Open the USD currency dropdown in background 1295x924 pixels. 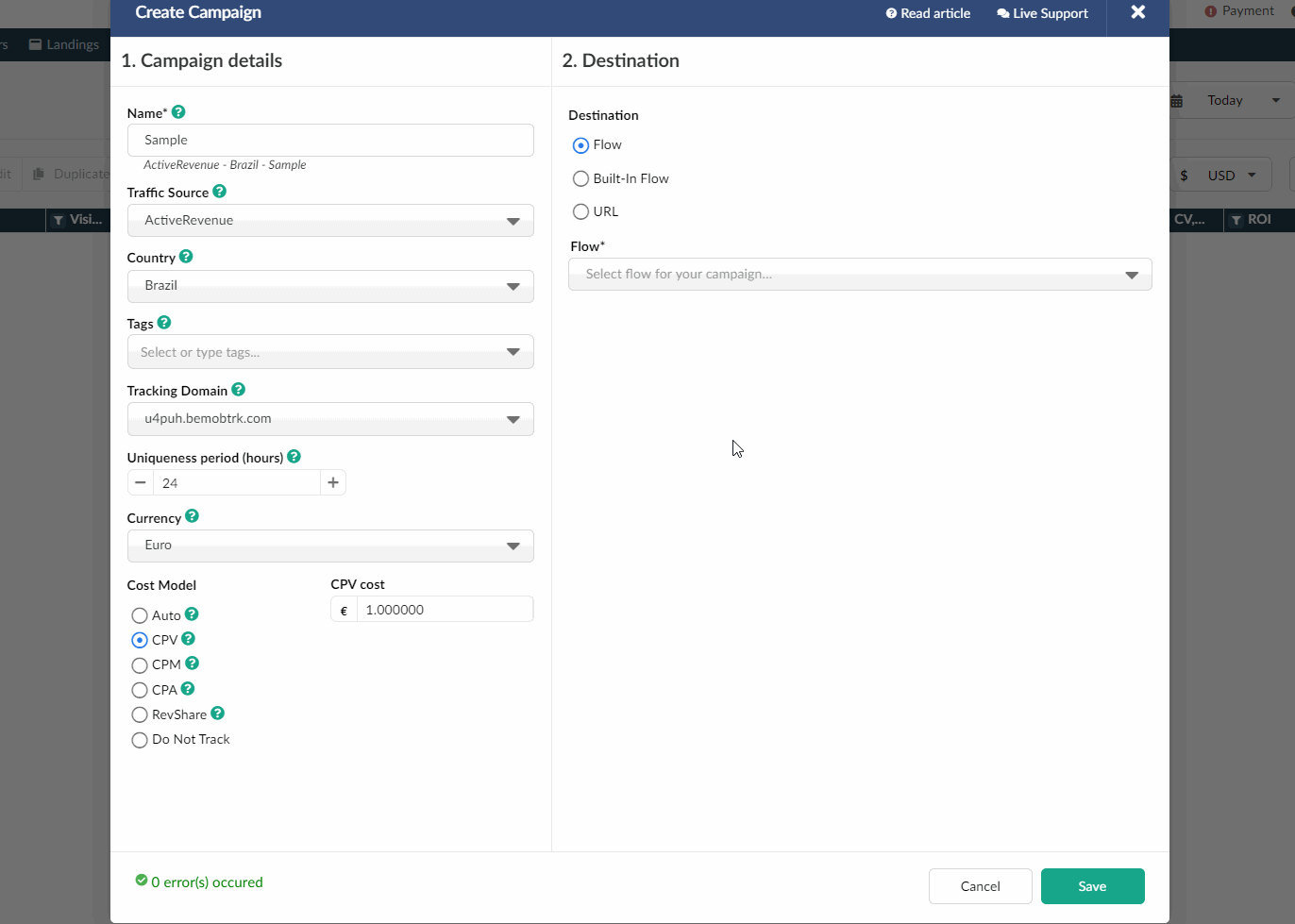[x=1232, y=176]
